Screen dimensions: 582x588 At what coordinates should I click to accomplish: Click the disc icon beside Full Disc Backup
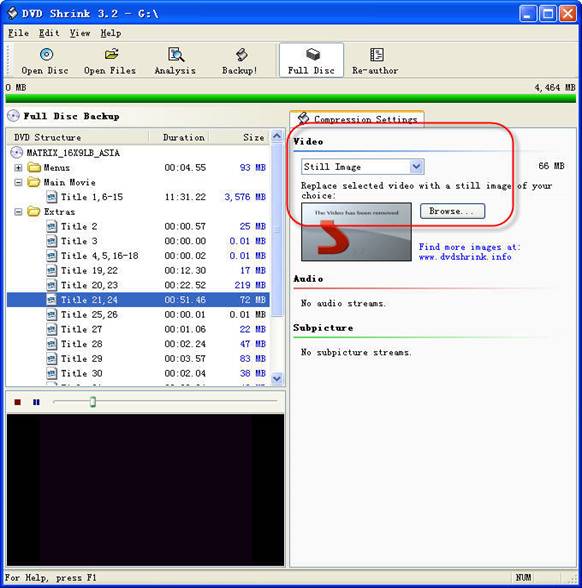[14, 116]
